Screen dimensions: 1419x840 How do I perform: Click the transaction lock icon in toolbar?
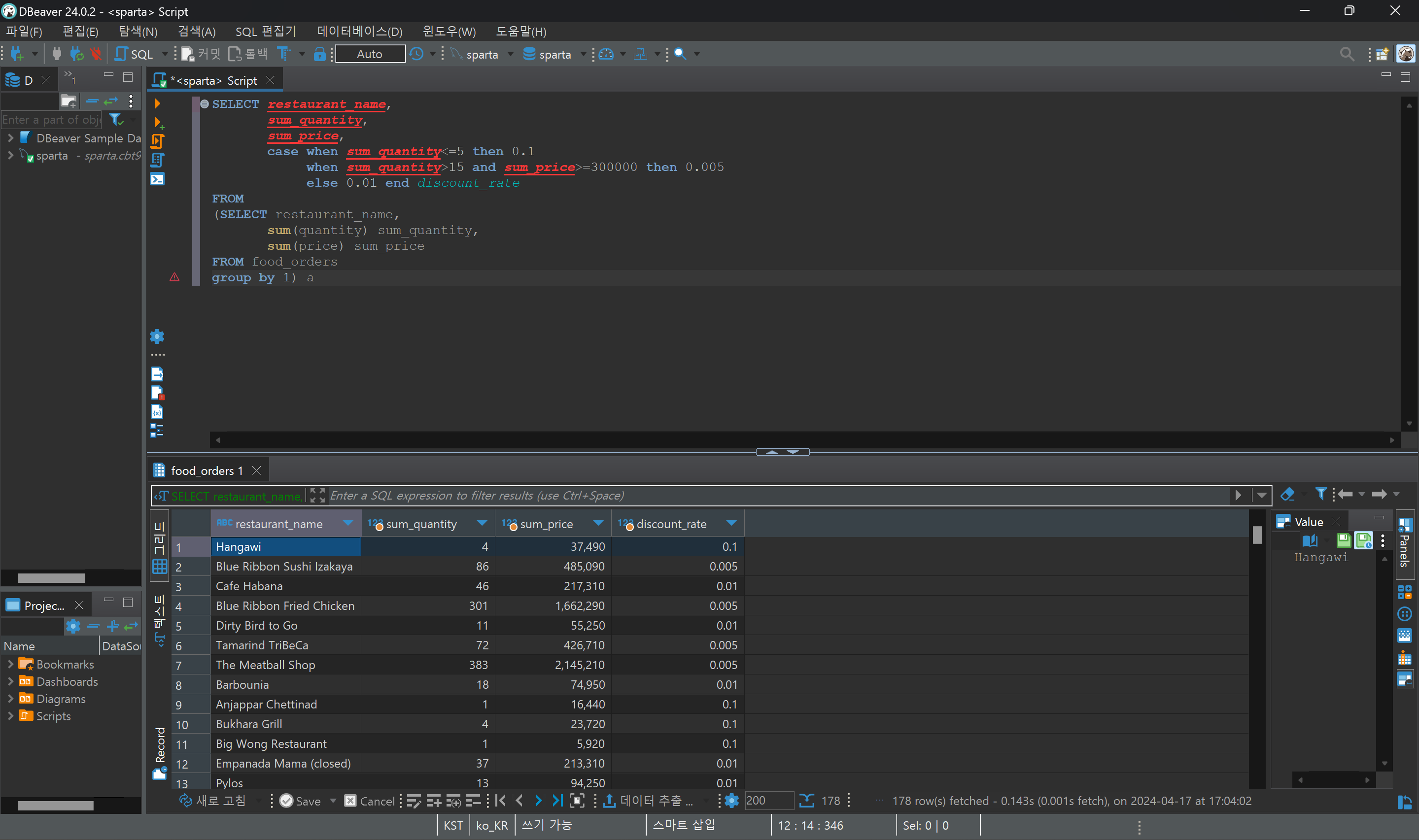pos(319,54)
